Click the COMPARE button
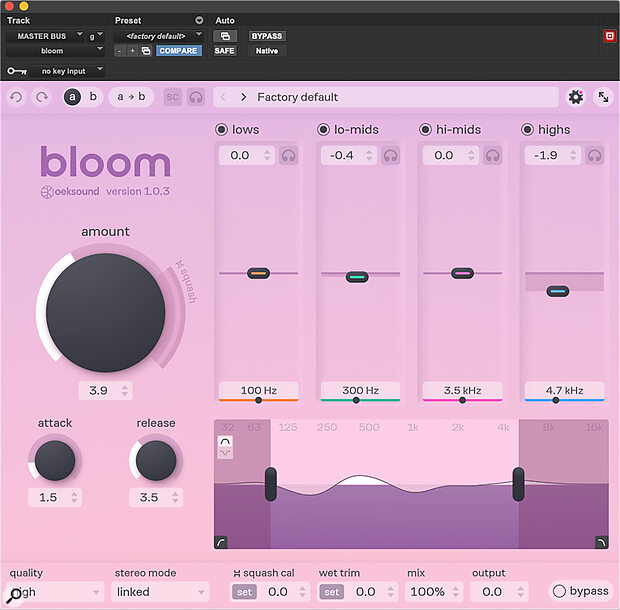 pos(178,51)
